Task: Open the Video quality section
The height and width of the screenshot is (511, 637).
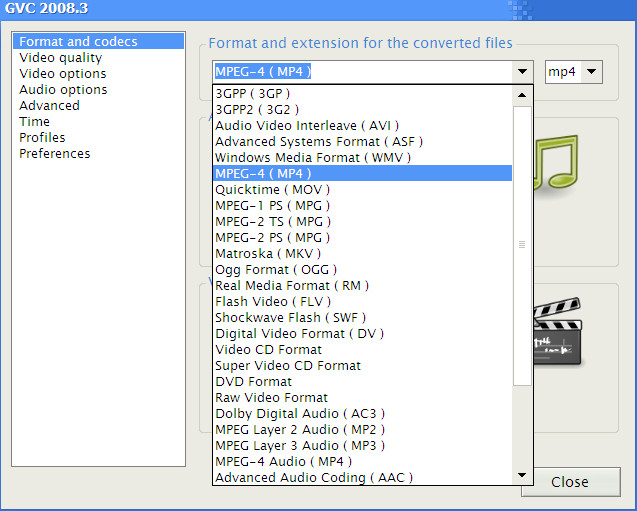Action: (98, 58)
